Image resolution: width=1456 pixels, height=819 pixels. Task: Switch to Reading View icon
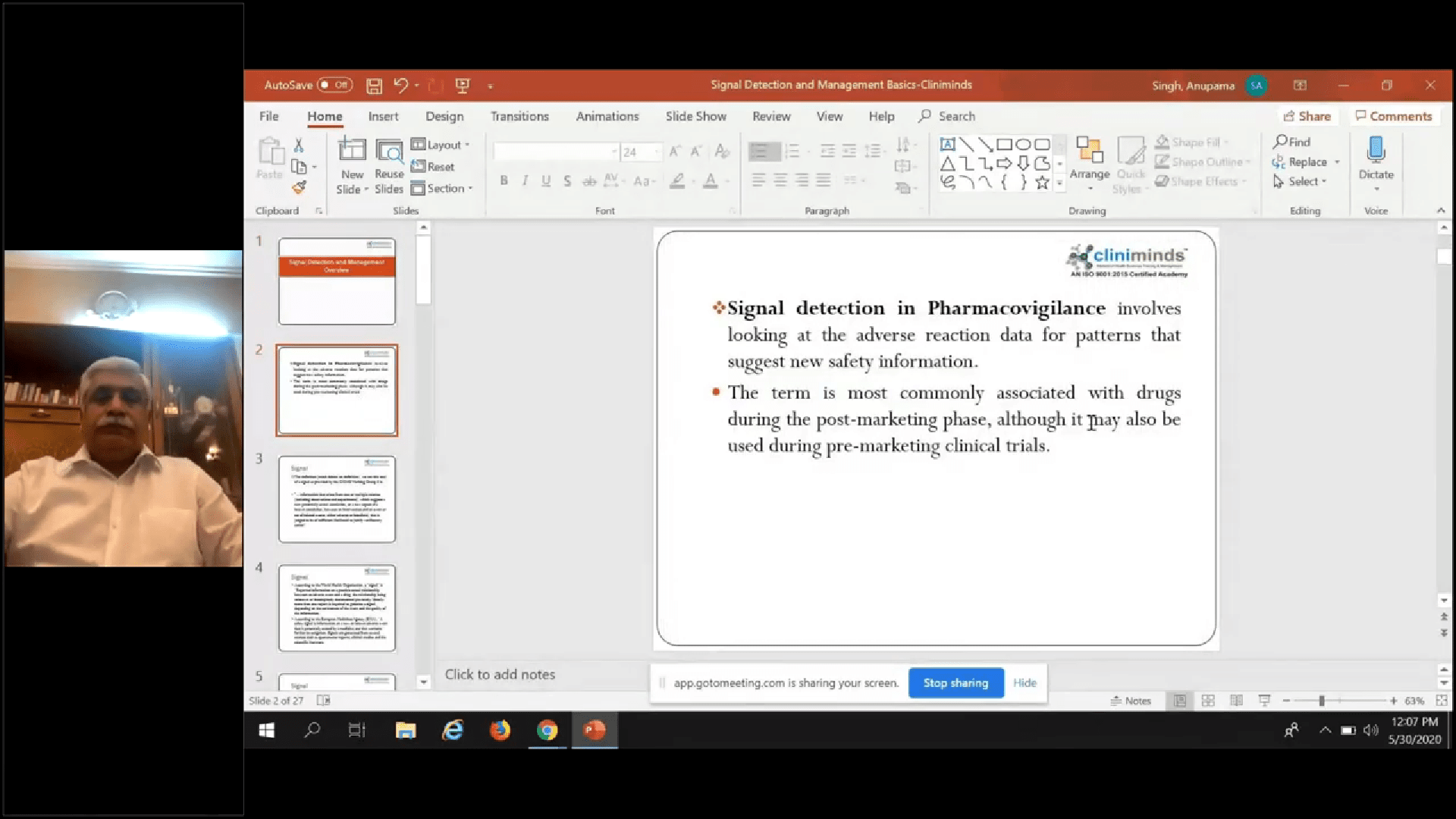[x=1236, y=701]
